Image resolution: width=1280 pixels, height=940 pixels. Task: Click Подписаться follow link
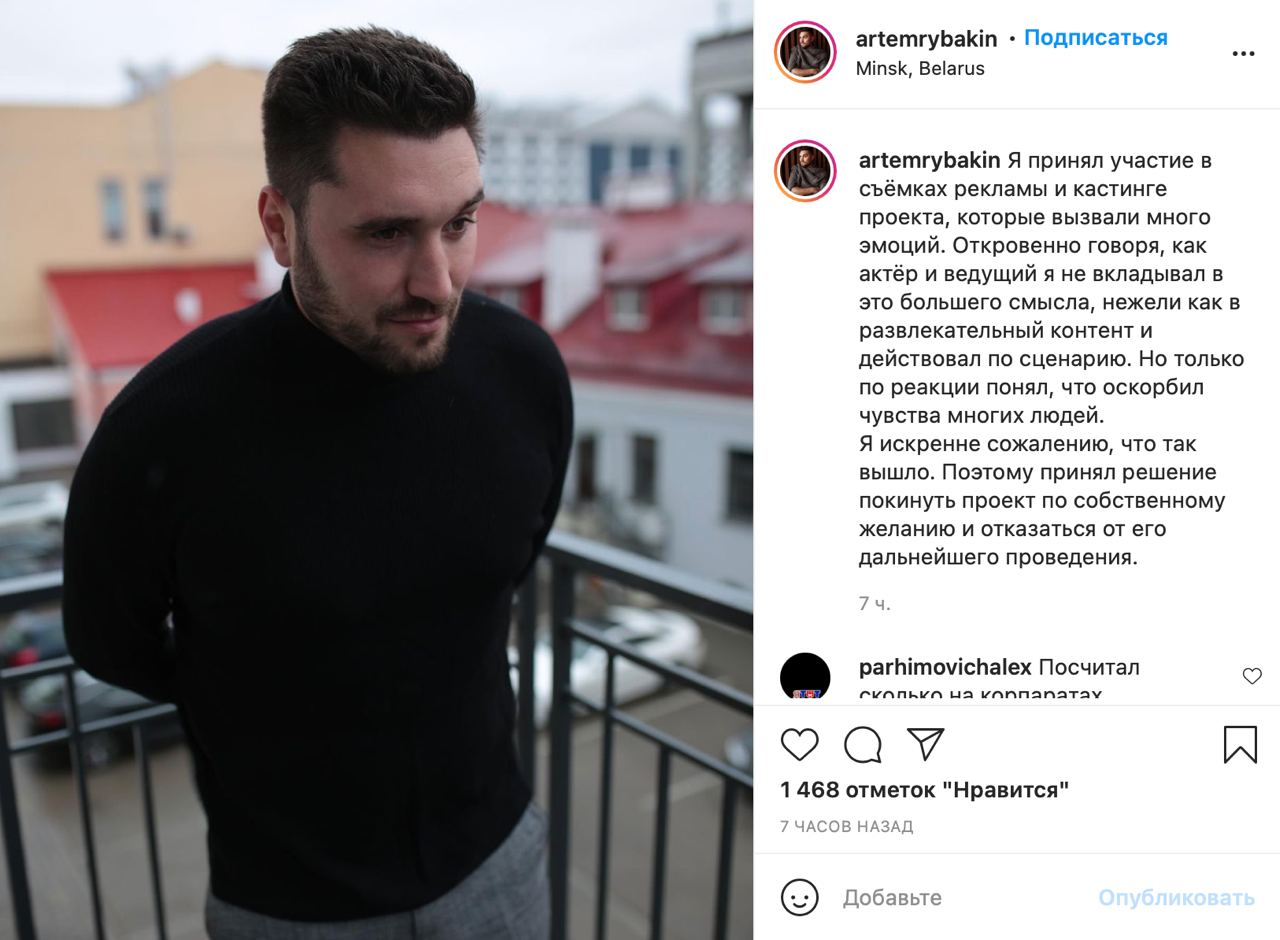tap(1096, 38)
